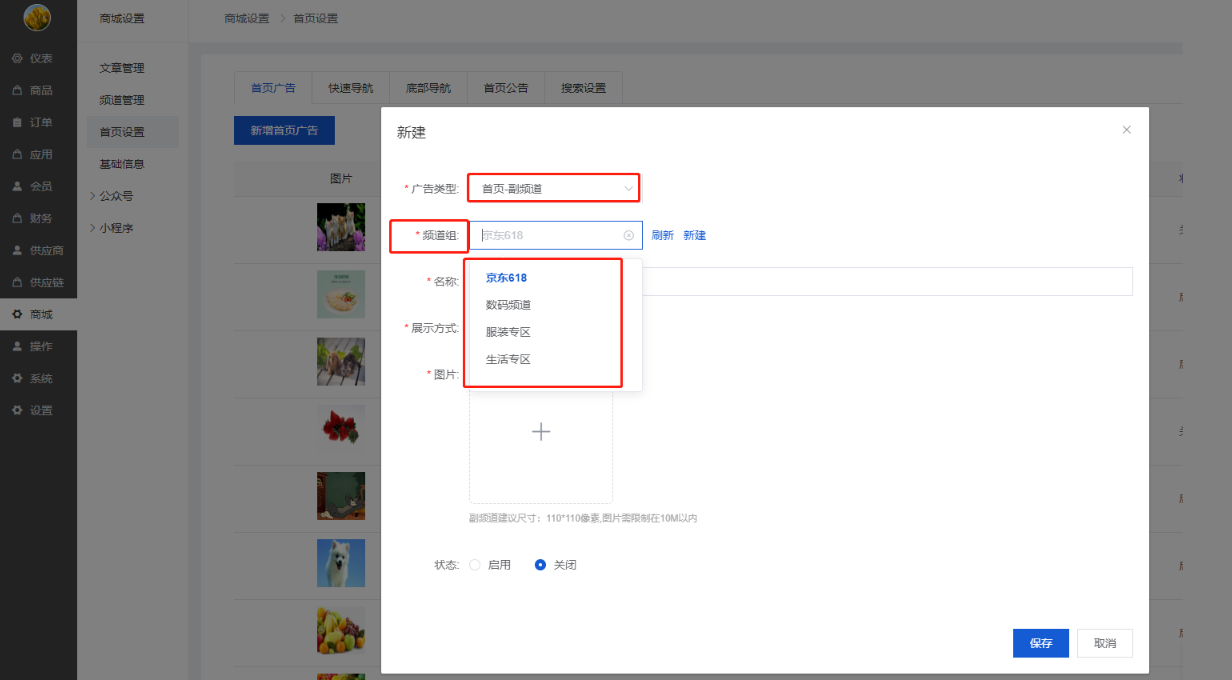Select the 关闭 status radio button

coord(541,565)
